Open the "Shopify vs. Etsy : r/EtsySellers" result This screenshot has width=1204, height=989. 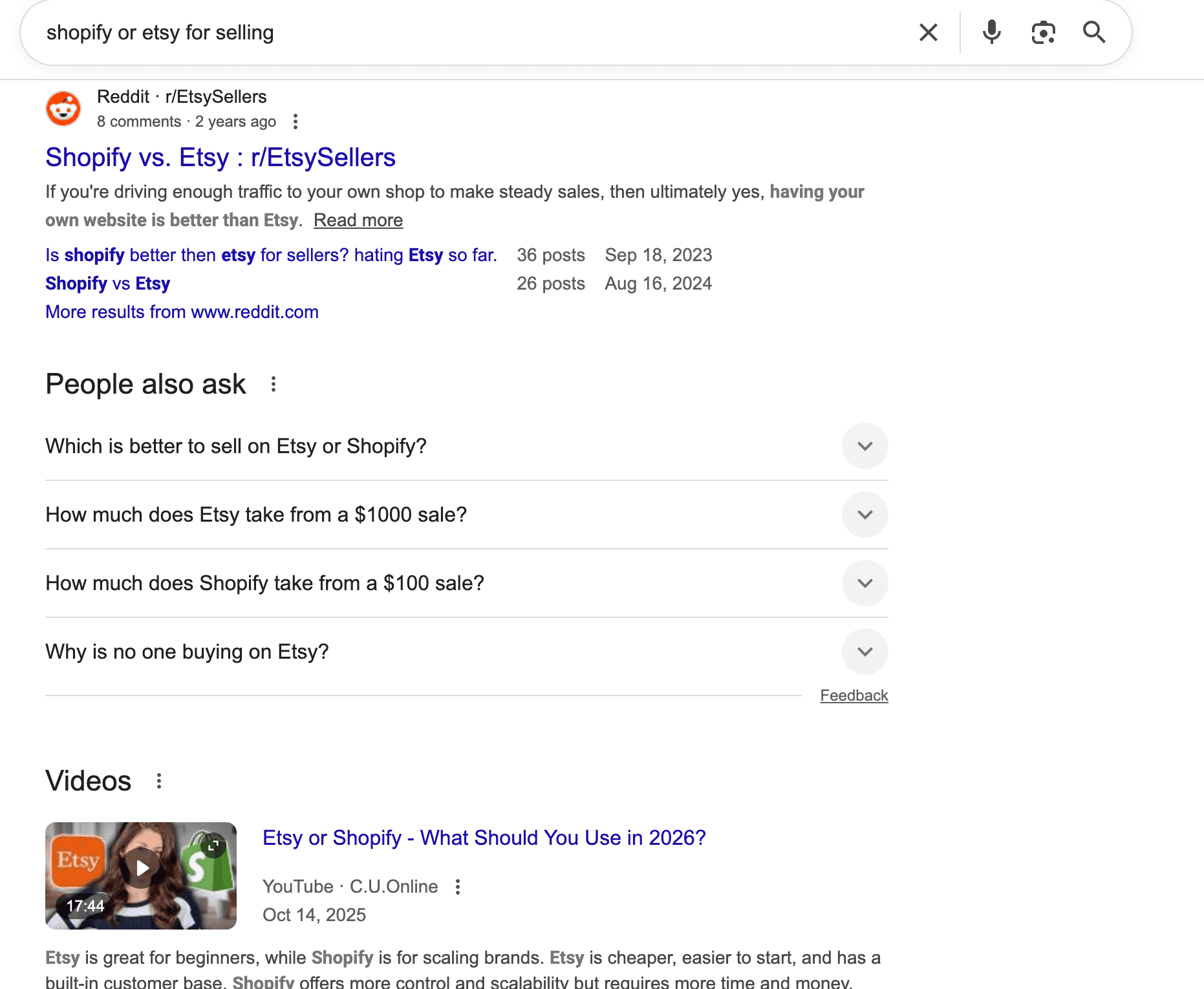[220, 157]
